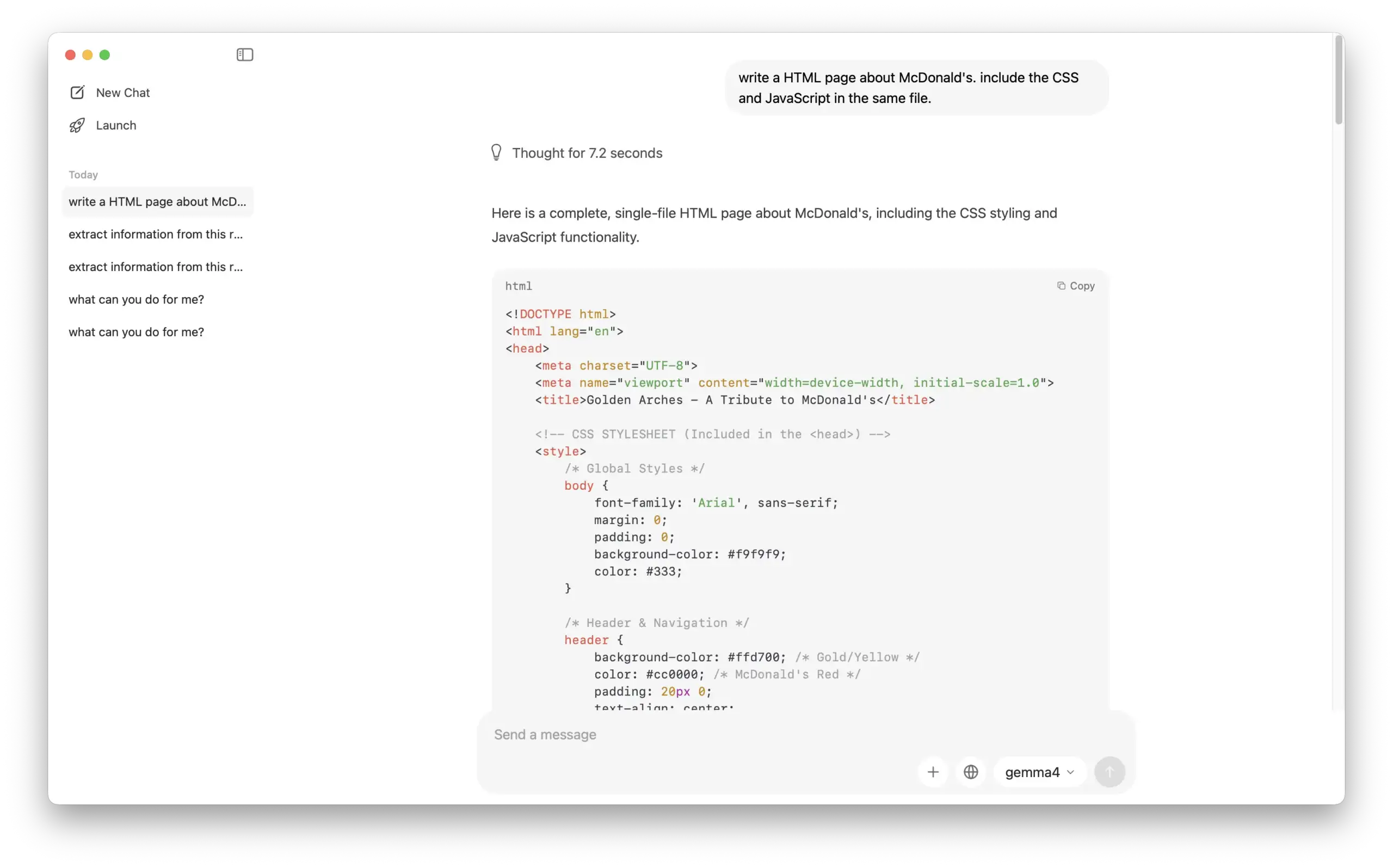Click the chevron beside gemma4
Screen dimensions: 1393x868
1070,772
